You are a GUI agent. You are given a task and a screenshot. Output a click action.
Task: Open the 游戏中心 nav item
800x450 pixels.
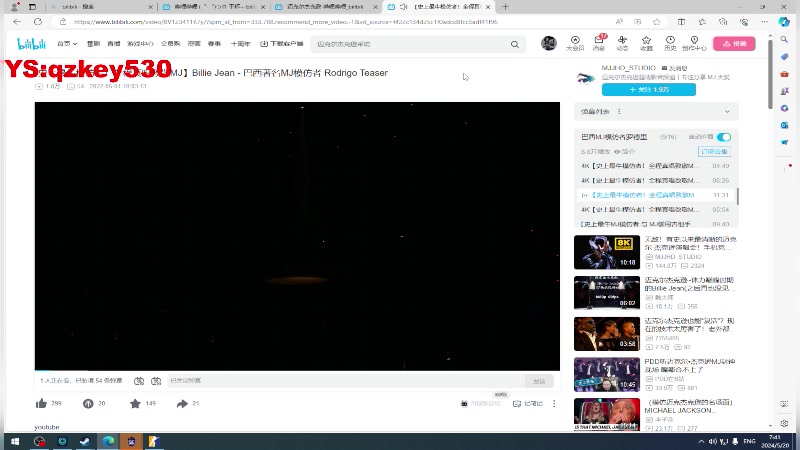click(140, 44)
